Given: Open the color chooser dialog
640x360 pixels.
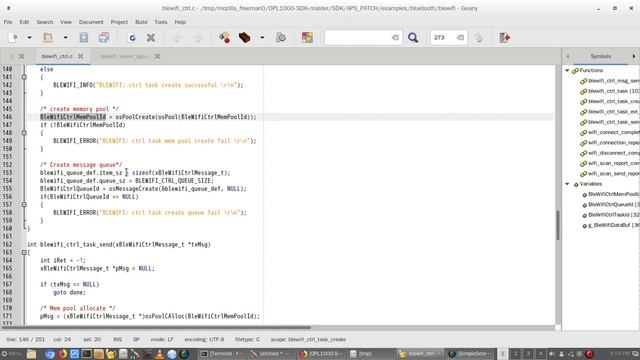Looking at the screenshot, I should tap(307, 38).
